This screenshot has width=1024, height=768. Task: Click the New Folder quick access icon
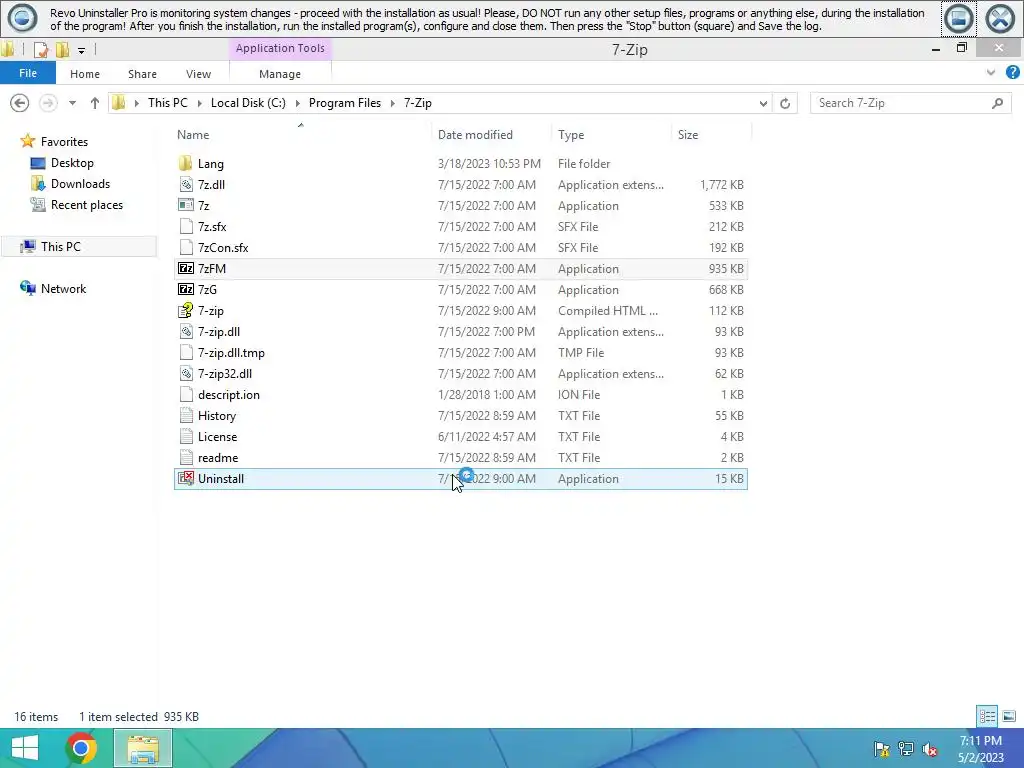63,50
